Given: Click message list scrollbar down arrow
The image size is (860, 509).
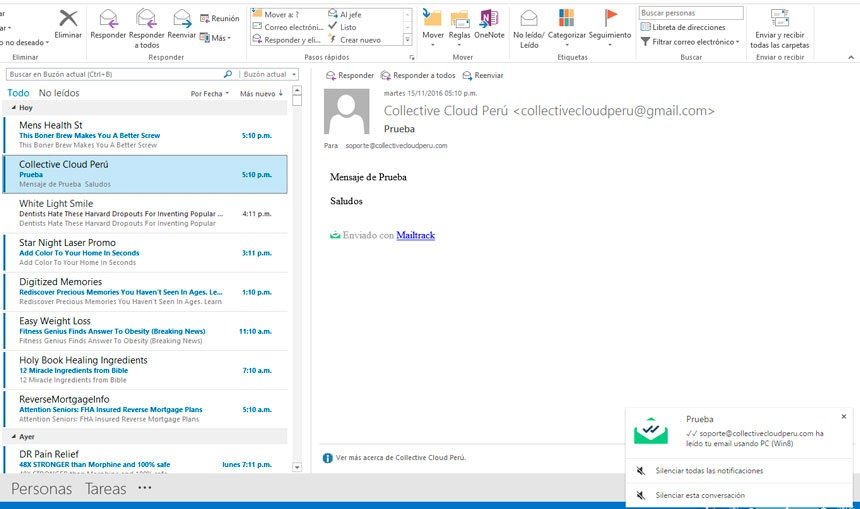Looking at the screenshot, I should (297, 467).
